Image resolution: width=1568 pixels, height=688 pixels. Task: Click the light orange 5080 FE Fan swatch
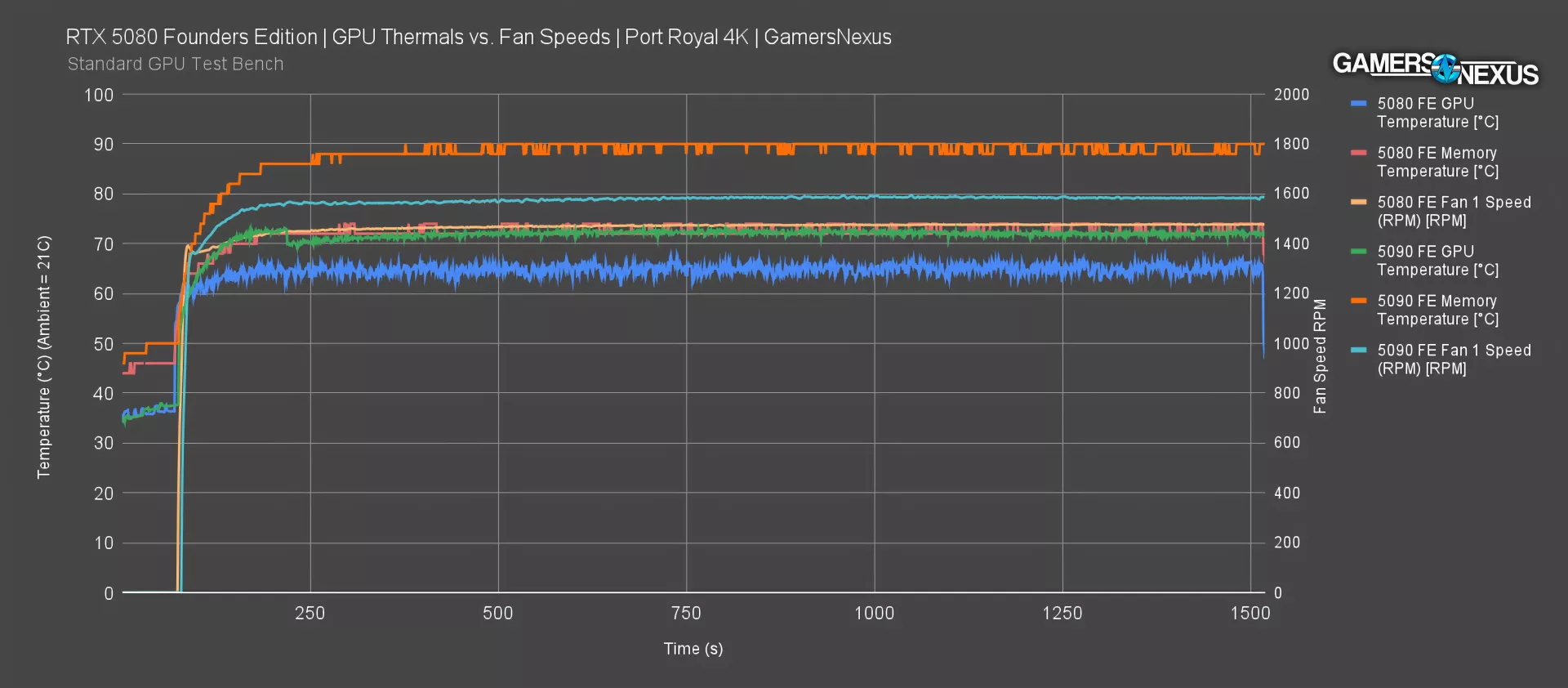pyautogui.click(x=1359, y=202)
